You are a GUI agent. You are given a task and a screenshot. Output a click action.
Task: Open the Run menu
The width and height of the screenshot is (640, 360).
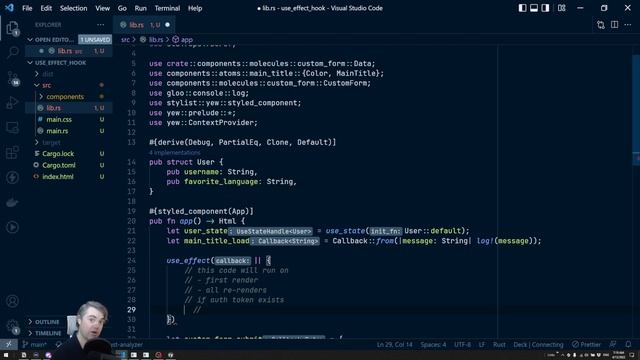click(140, 8)
